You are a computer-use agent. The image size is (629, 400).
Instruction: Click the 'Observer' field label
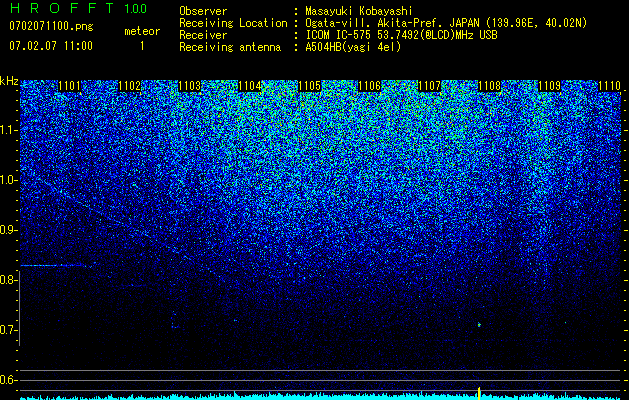[203, 11]
